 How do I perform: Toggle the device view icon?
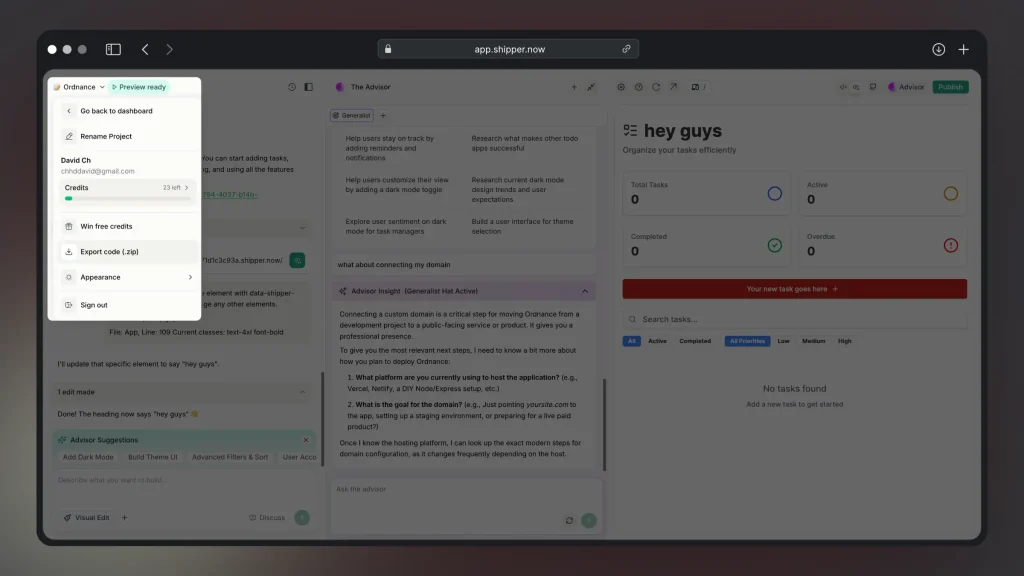point(696,87)
